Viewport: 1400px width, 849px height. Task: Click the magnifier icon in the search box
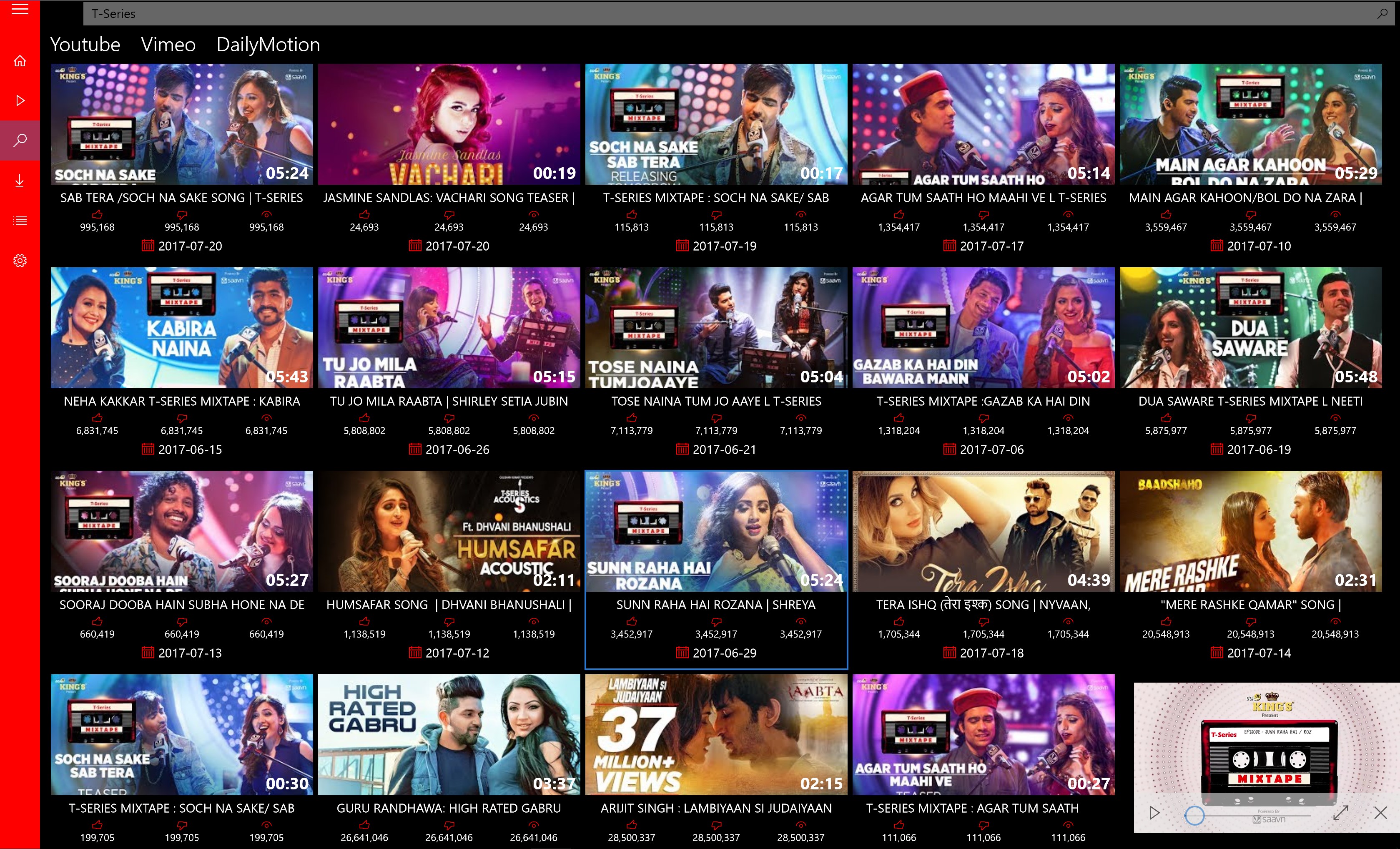tap(1382, 14)
